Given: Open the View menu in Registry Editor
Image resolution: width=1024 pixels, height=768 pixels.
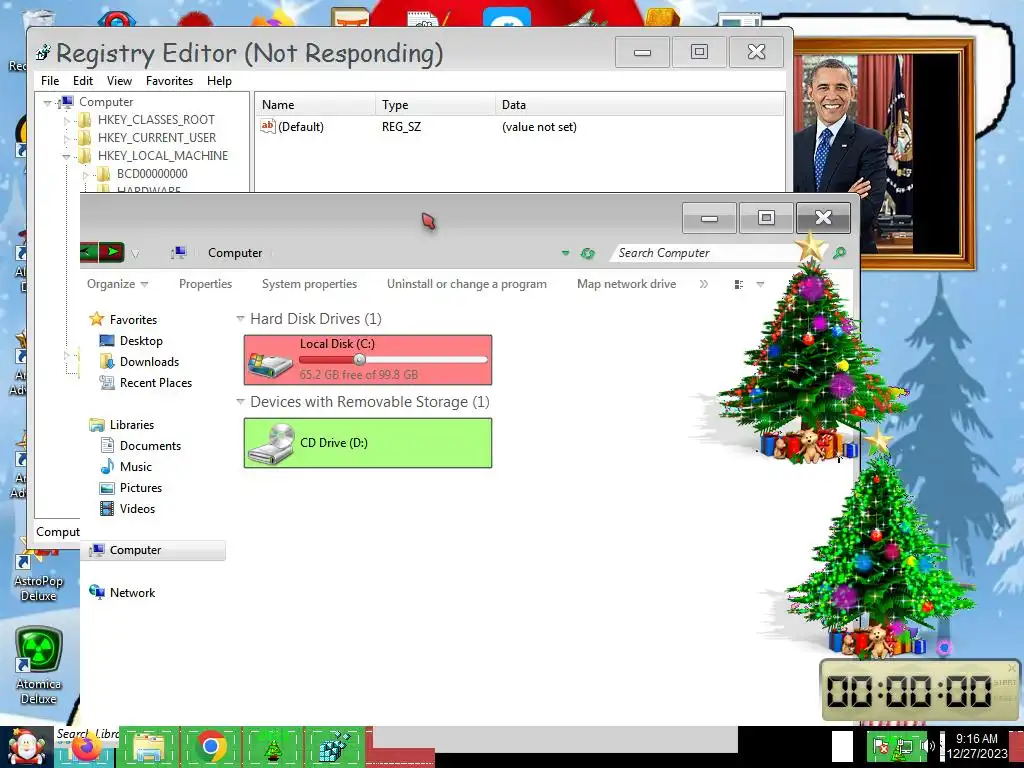Looking at the screenshot, I should click(120, 81).
